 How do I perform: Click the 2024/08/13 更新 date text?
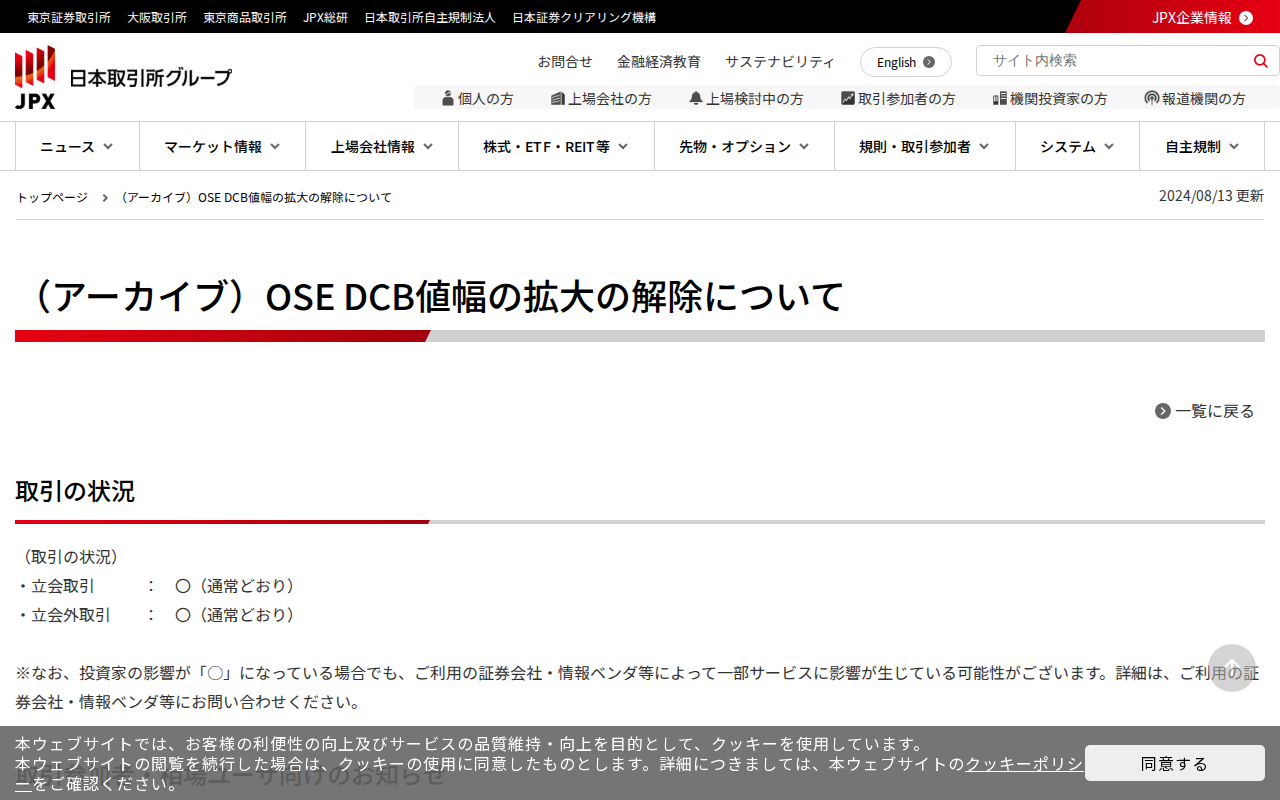(x=1211, y=196)
